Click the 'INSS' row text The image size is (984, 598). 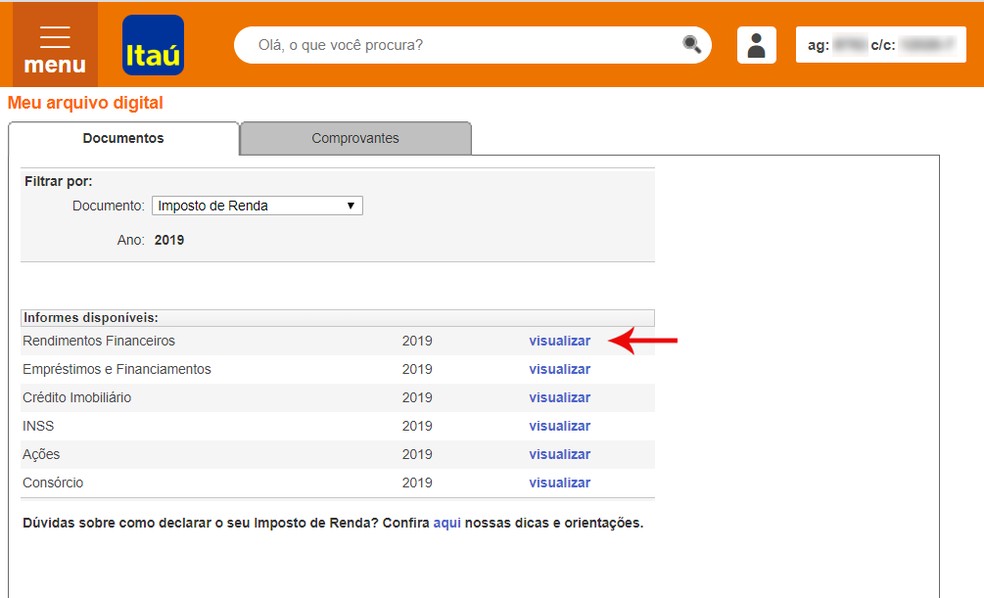pos(38,425)
